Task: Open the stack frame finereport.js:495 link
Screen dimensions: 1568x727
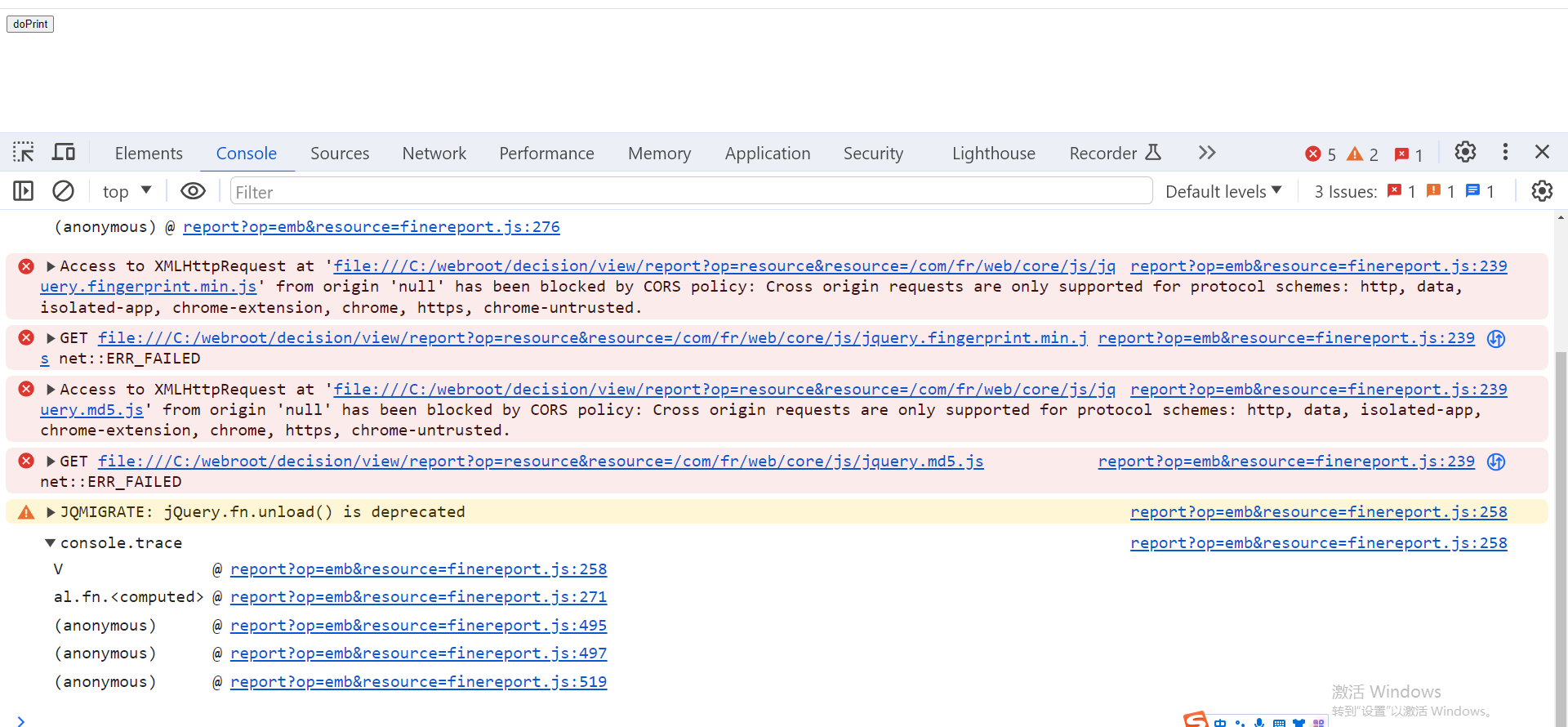Action: coord(419,626)
